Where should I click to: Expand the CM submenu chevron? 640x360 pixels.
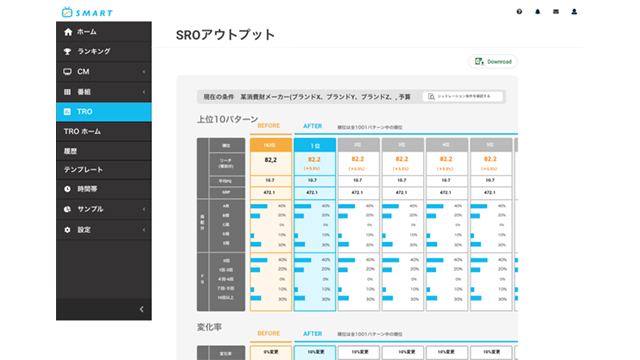click(x=144, y=72)
